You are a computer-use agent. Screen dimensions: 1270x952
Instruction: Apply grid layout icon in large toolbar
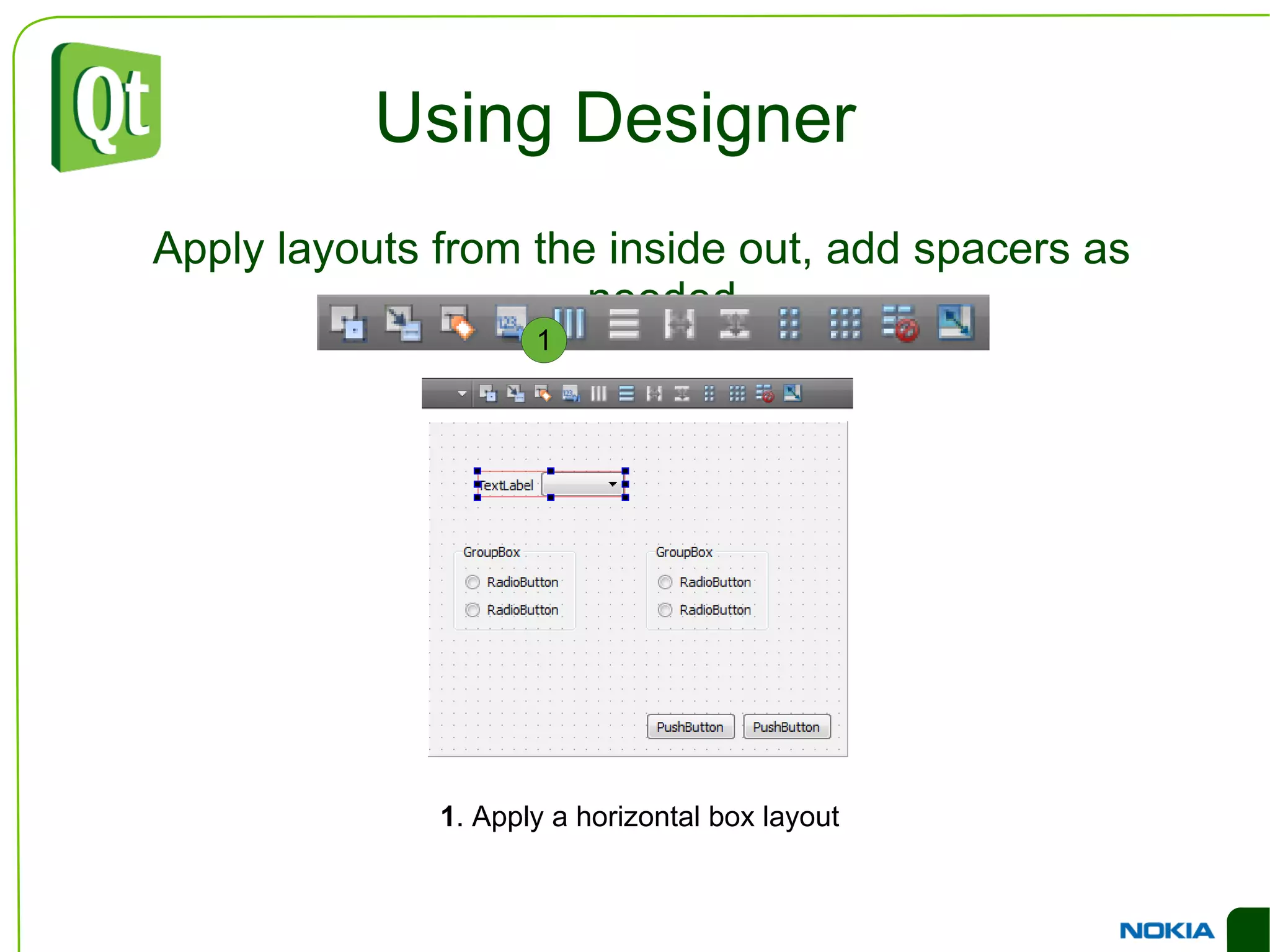click(845, 323)
